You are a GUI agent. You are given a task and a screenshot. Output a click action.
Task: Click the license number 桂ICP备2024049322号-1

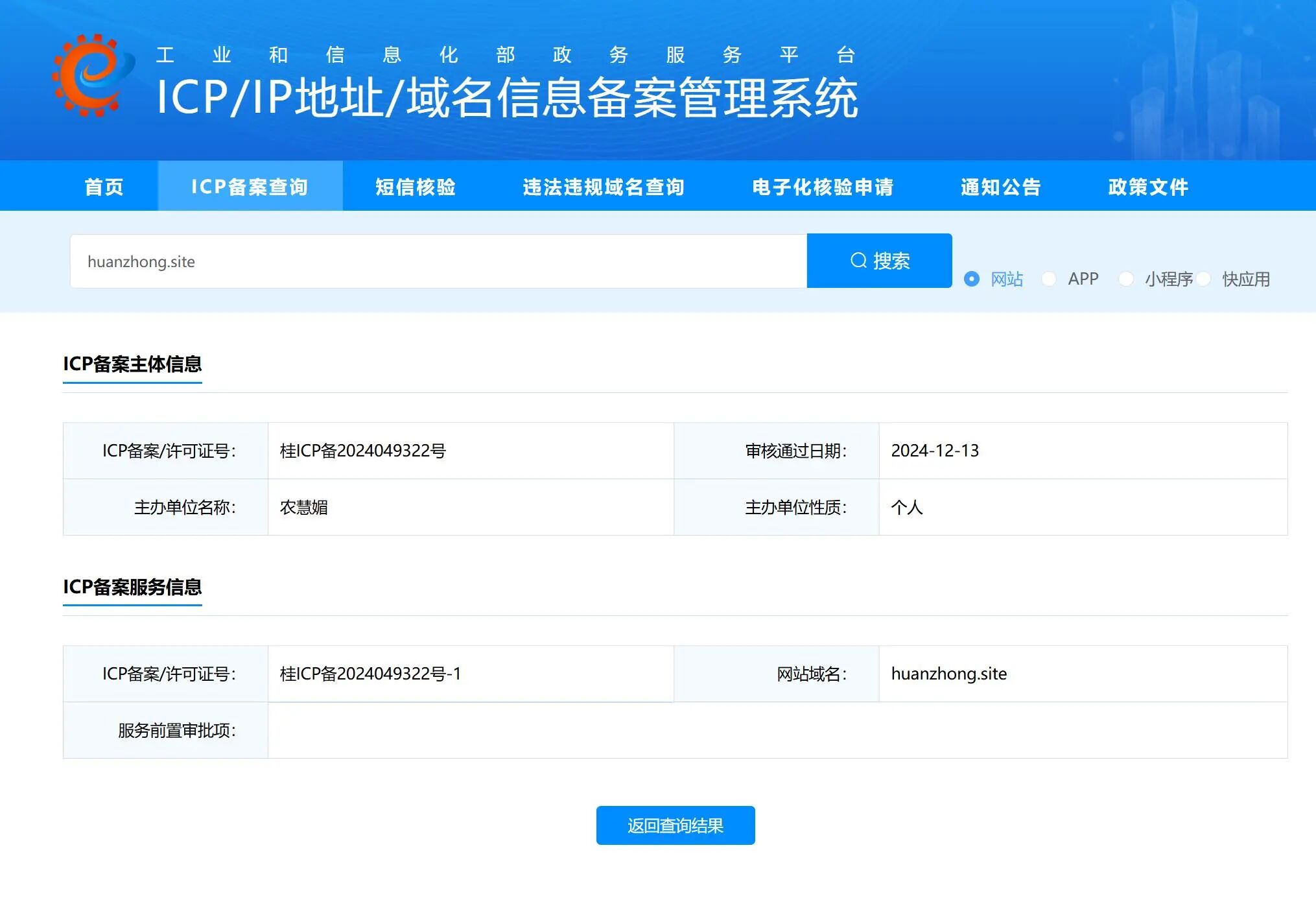(x=370, y=674)
